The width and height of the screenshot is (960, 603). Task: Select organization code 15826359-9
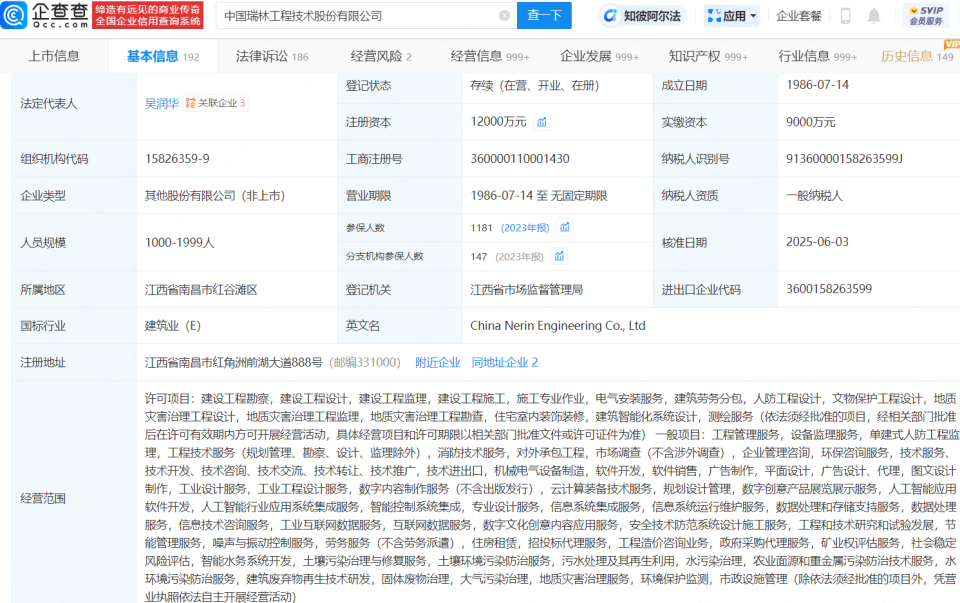[177, 159]
